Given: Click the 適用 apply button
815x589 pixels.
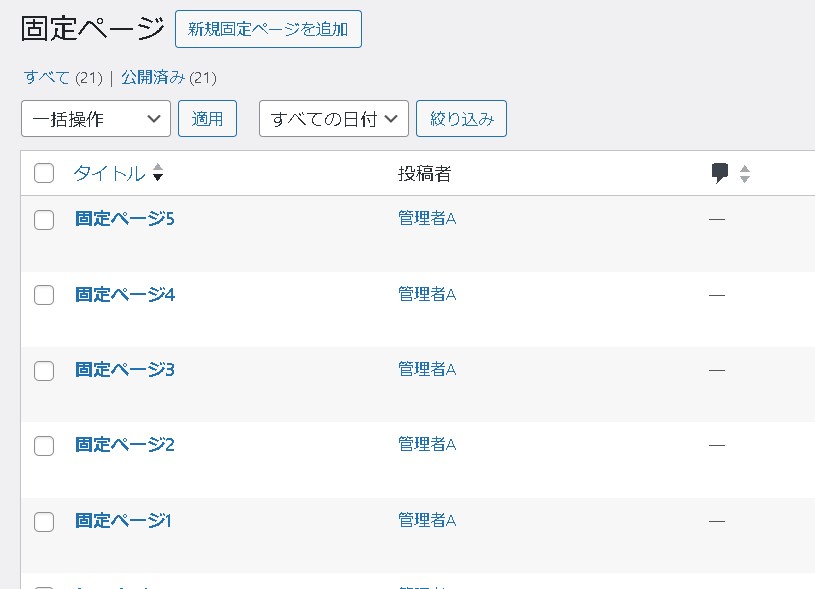Looking at the screenshot, I should coord(207,119).
